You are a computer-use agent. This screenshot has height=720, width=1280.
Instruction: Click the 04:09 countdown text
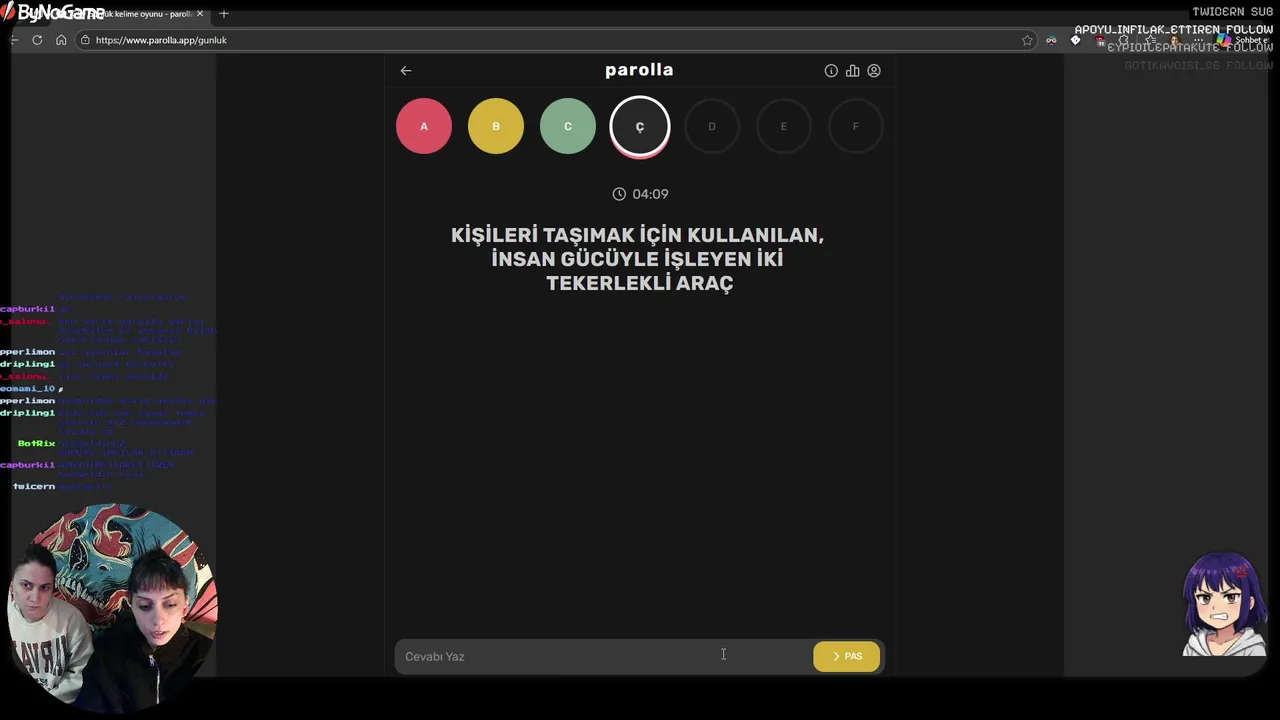(x=650, y=194)
